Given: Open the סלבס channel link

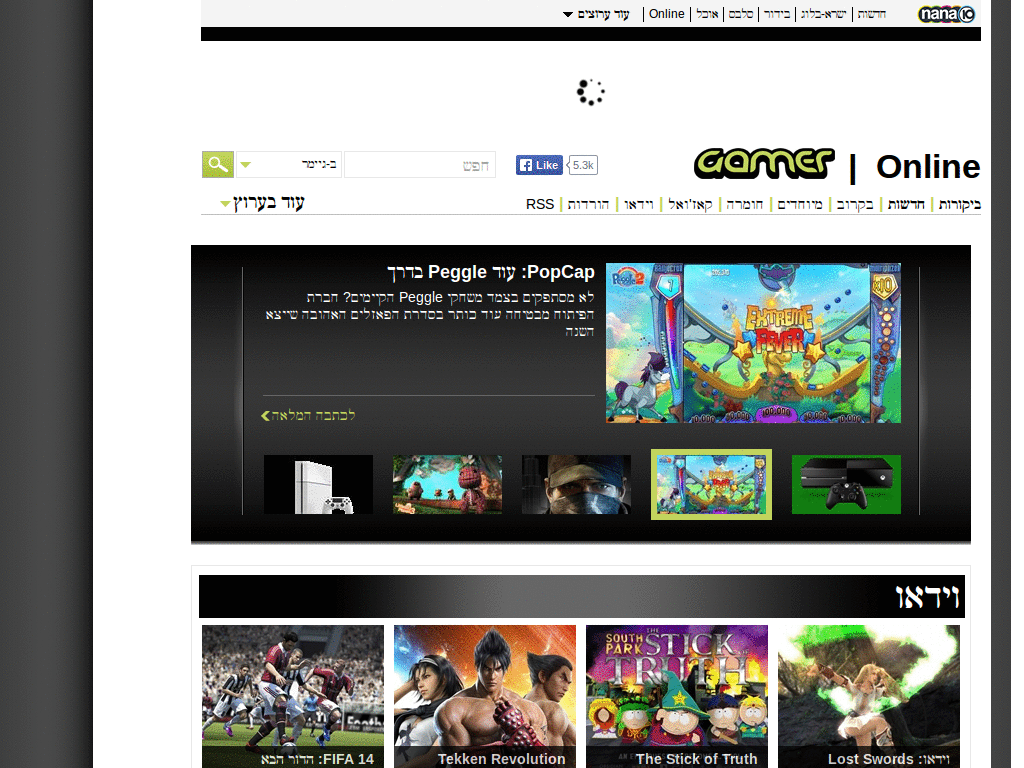Looking at the screenshot, I should point(741,14).
